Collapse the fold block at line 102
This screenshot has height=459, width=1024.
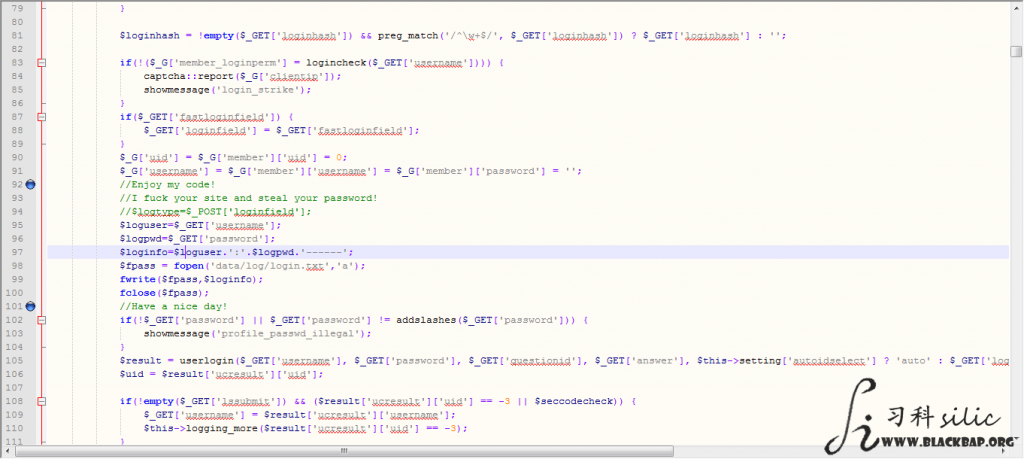[x=42, y=320]
